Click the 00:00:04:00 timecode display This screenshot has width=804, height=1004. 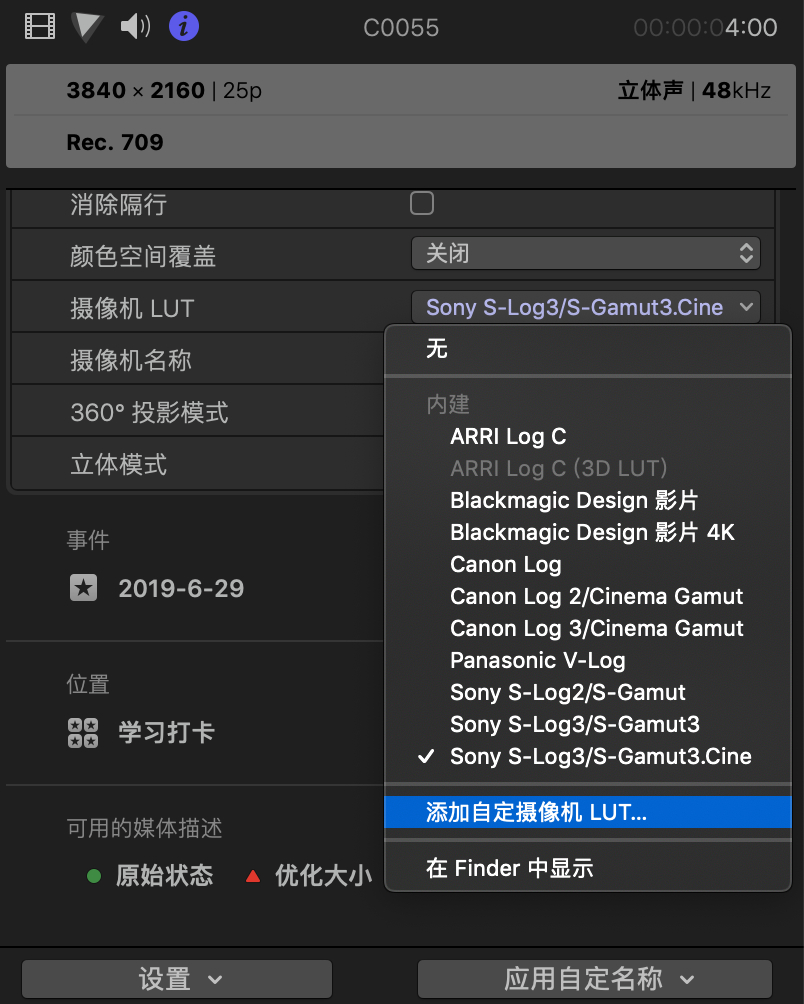point(705,27)
